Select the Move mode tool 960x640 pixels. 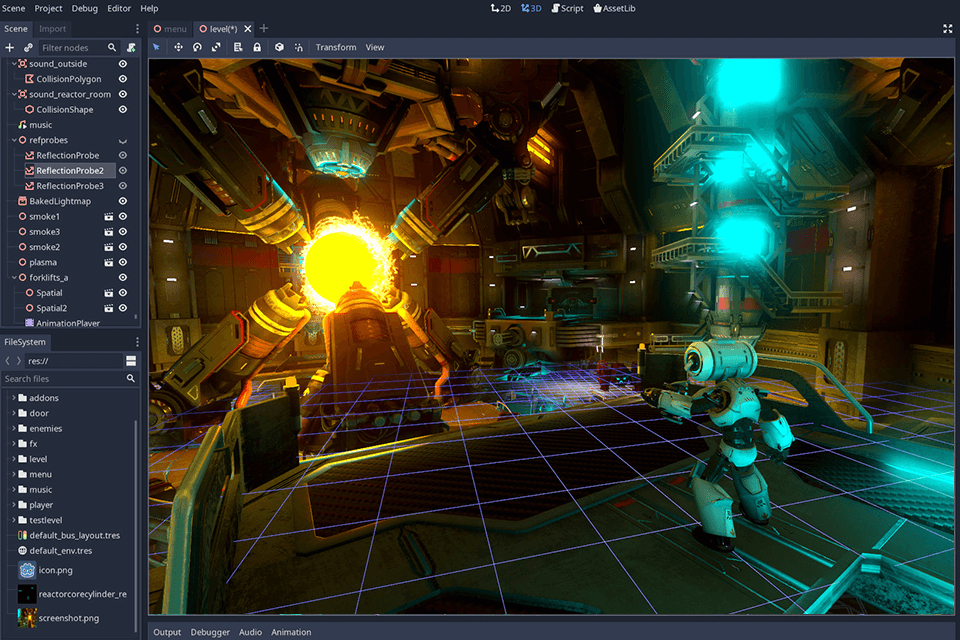pos(178,47)
